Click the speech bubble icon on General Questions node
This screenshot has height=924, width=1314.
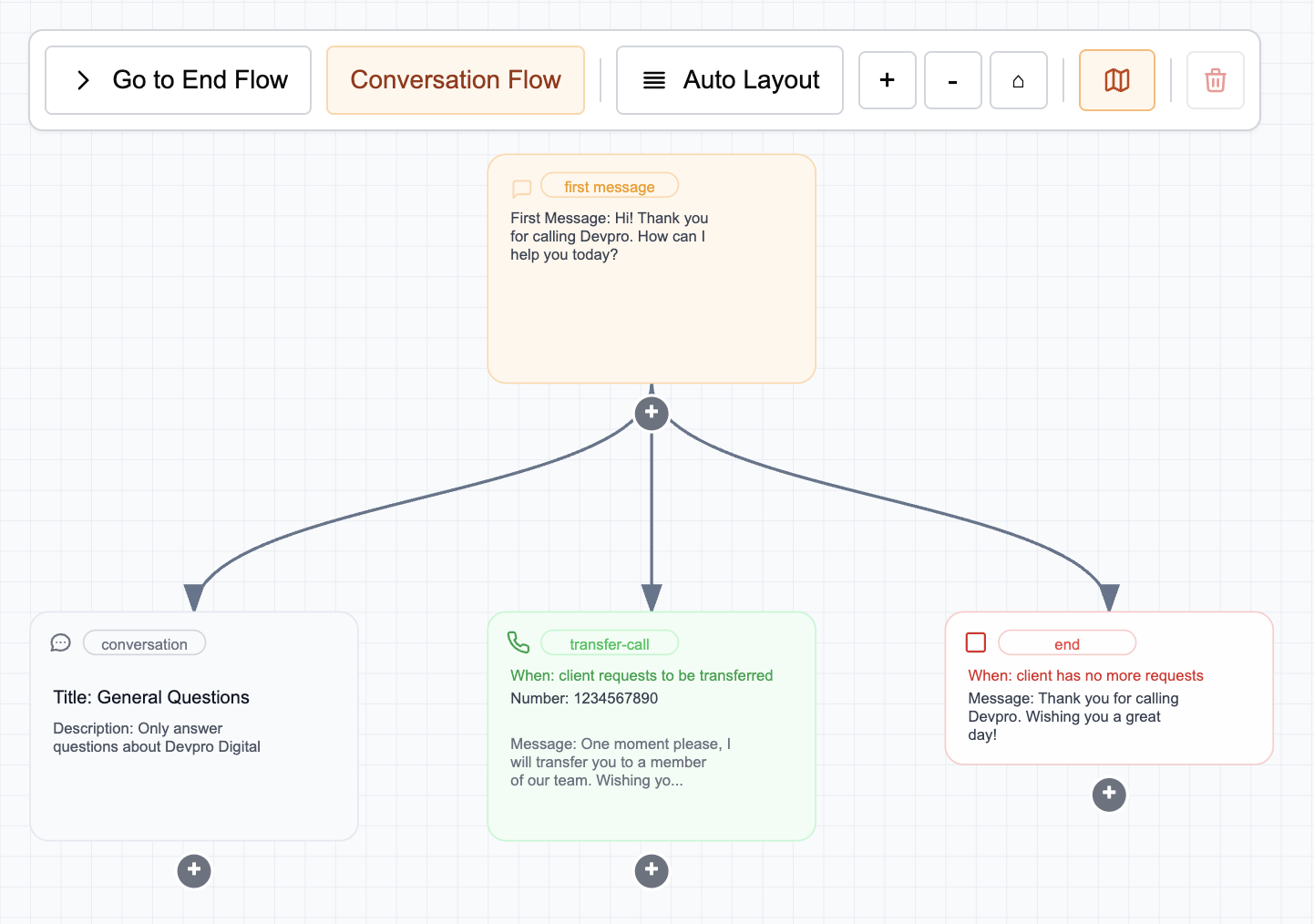point(60,642)
